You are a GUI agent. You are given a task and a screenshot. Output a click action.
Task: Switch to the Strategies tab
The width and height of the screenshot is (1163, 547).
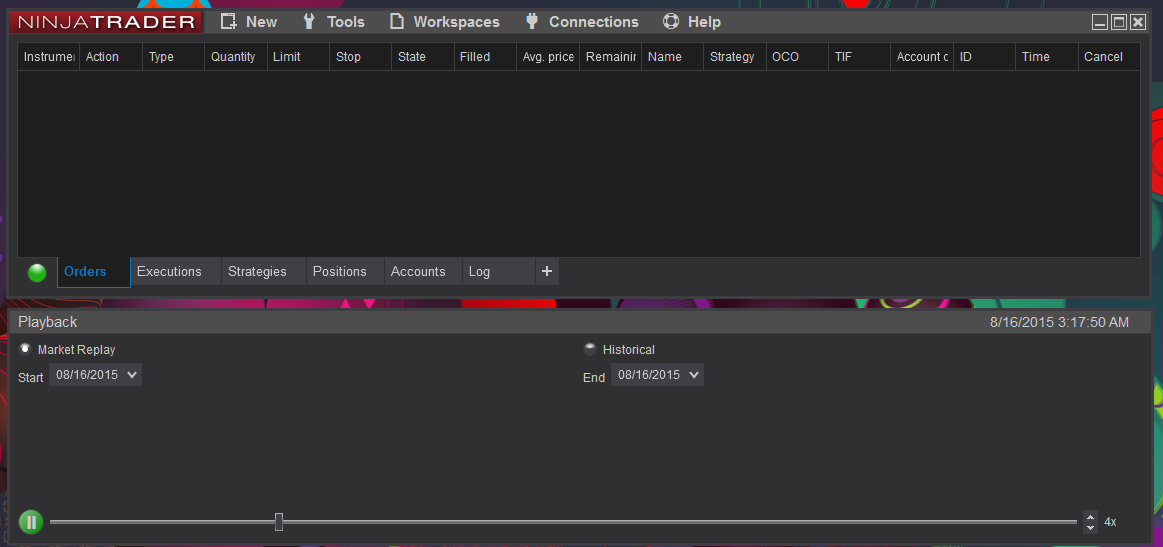point(264,272)
